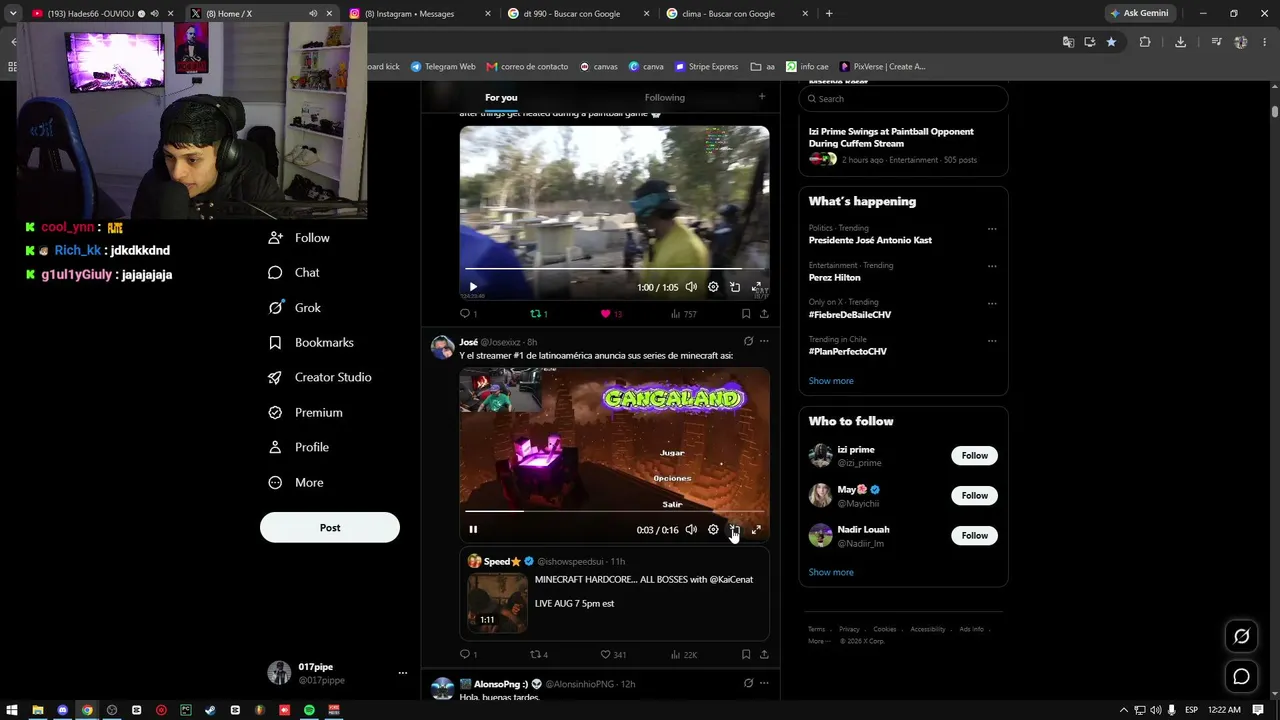Open settings on the 0:16 video
Viewport: 1280px width, 720px height.
click(713, 530)
